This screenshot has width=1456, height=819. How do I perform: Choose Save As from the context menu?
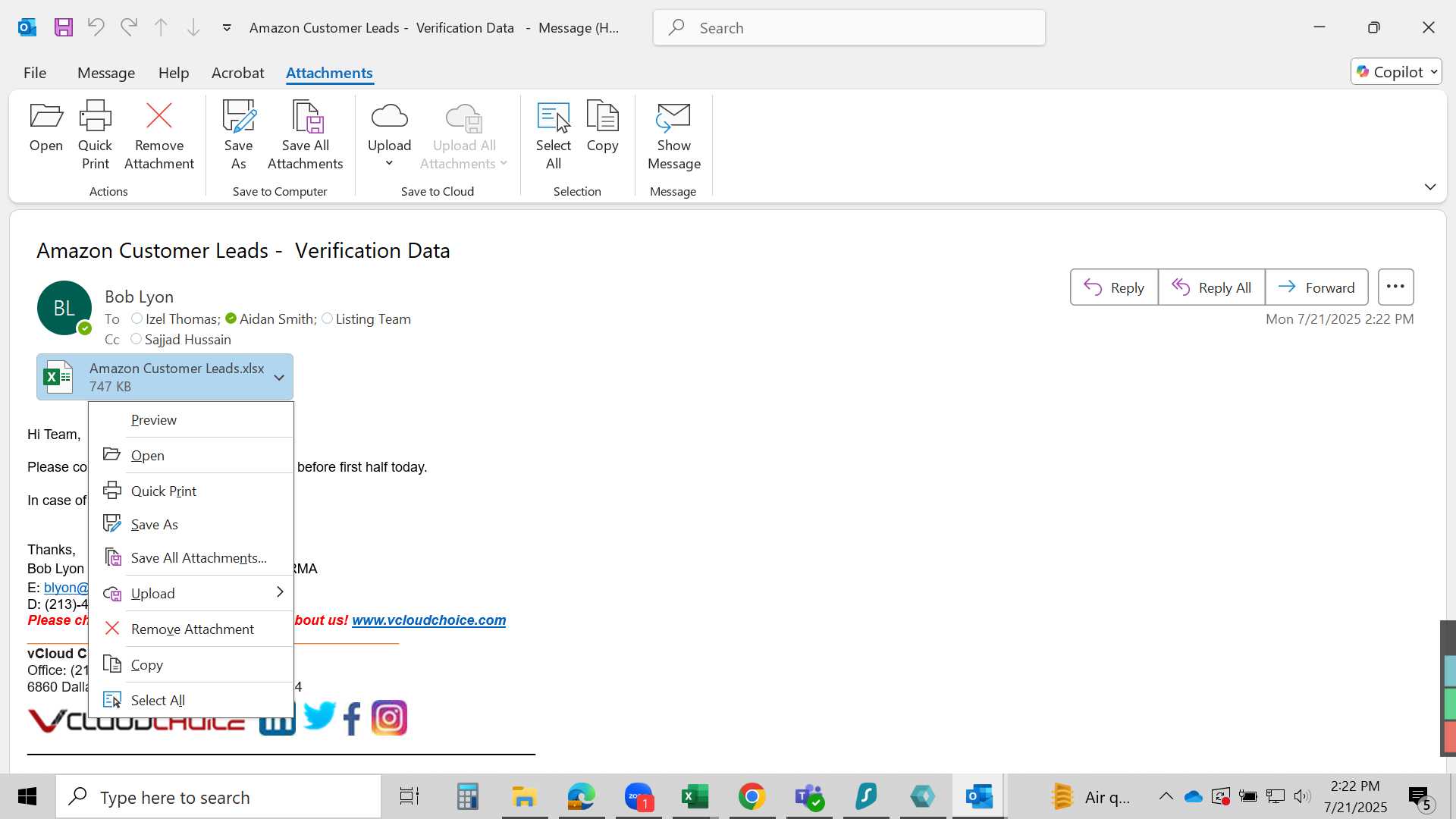coord(191,525)
